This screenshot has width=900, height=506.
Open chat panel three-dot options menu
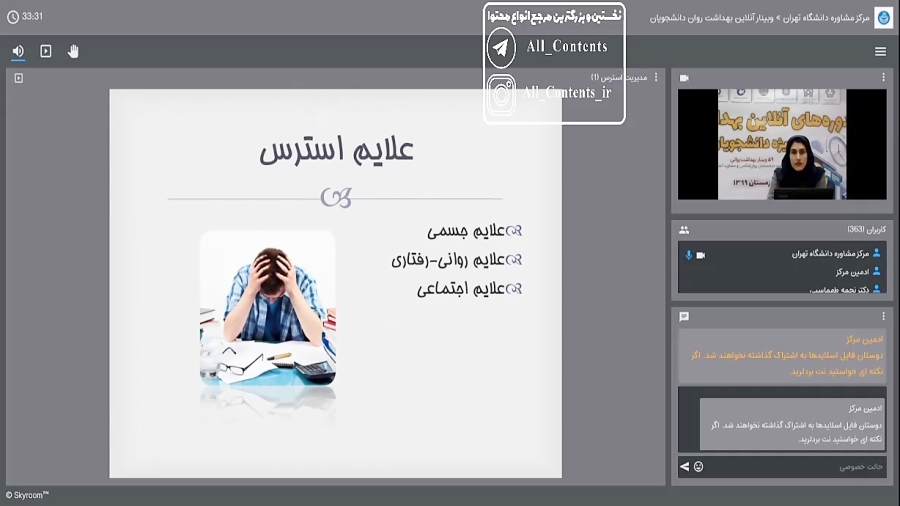click(883, 316)
